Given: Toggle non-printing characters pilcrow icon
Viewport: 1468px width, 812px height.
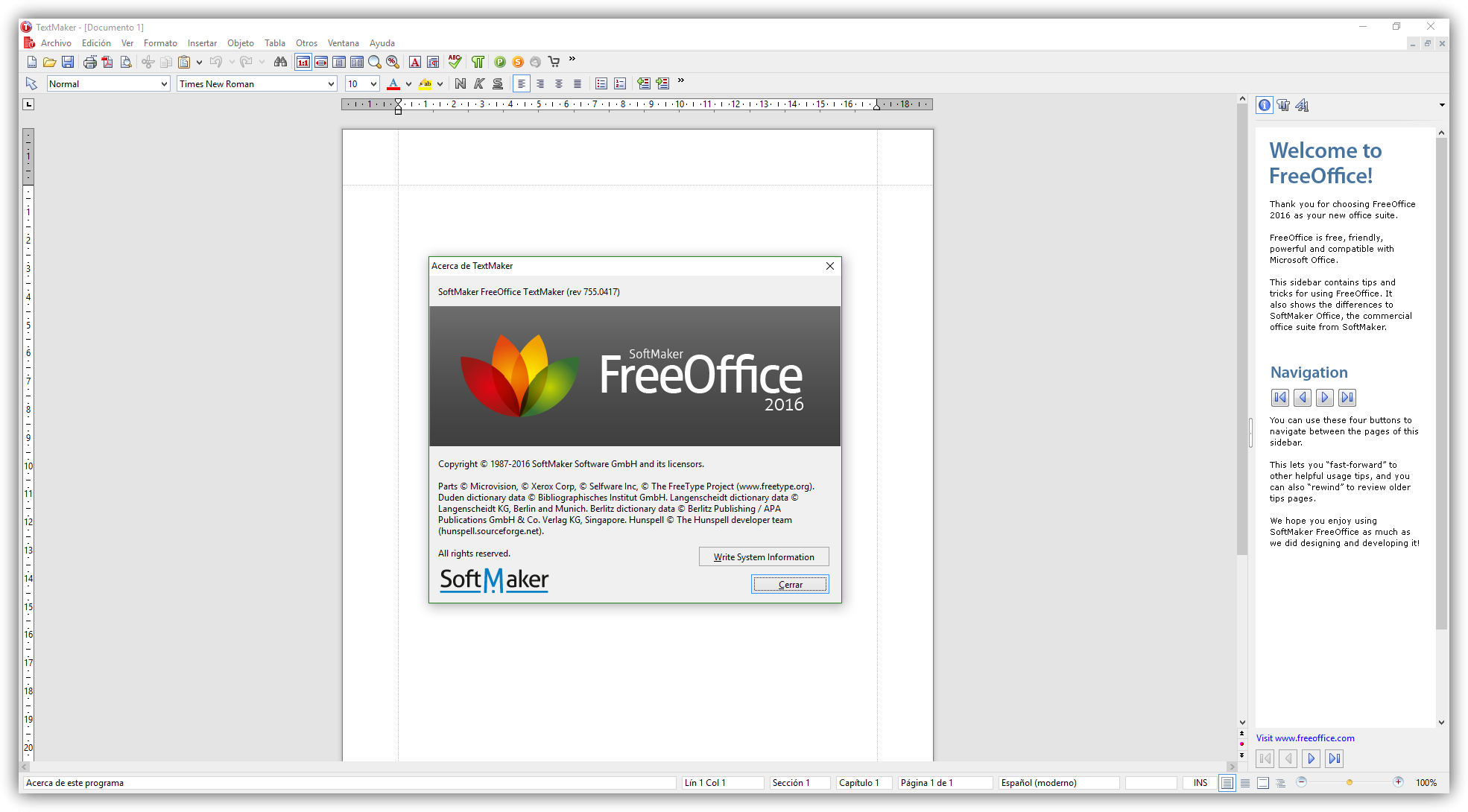Looking at the screenshot, I should coord(478,62).
